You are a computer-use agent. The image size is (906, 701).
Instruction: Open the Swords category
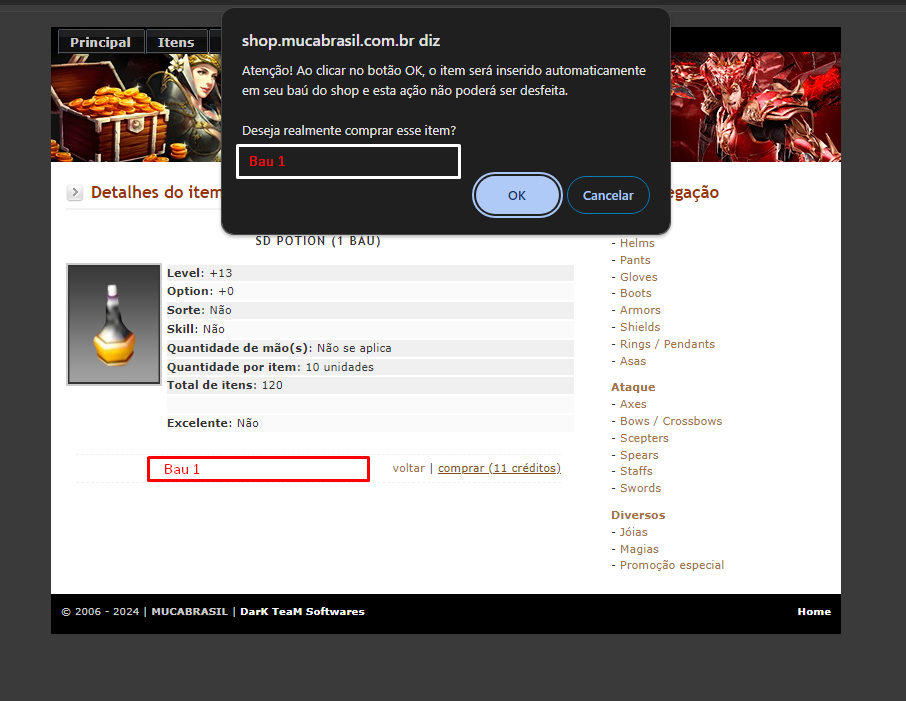(x=640, y=488)
